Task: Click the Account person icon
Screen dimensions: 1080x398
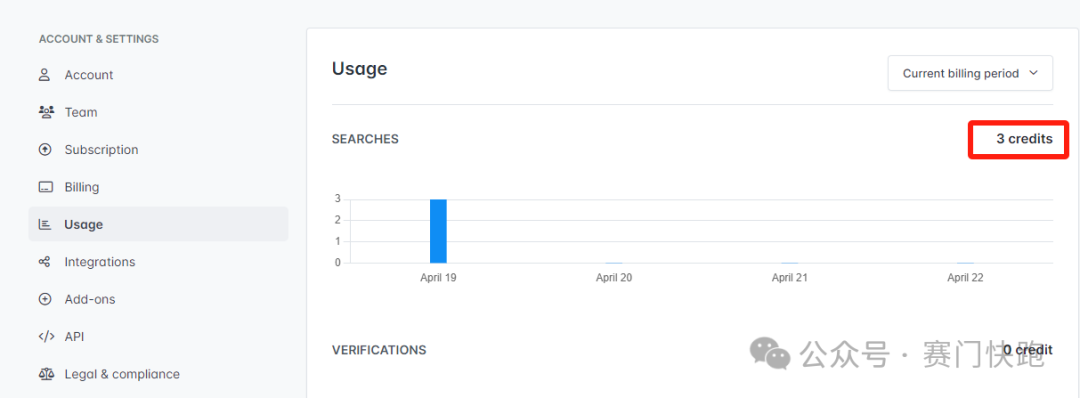Action: [x=45, y=74]
